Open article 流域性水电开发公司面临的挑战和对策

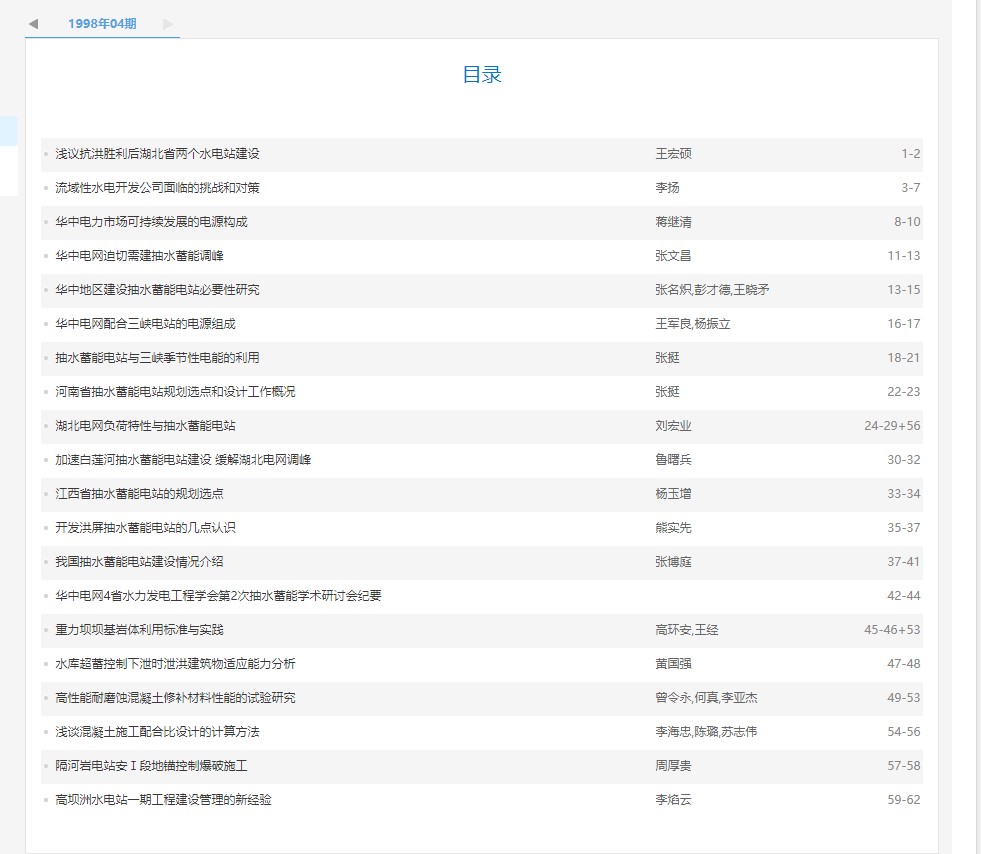click(157, 188)
